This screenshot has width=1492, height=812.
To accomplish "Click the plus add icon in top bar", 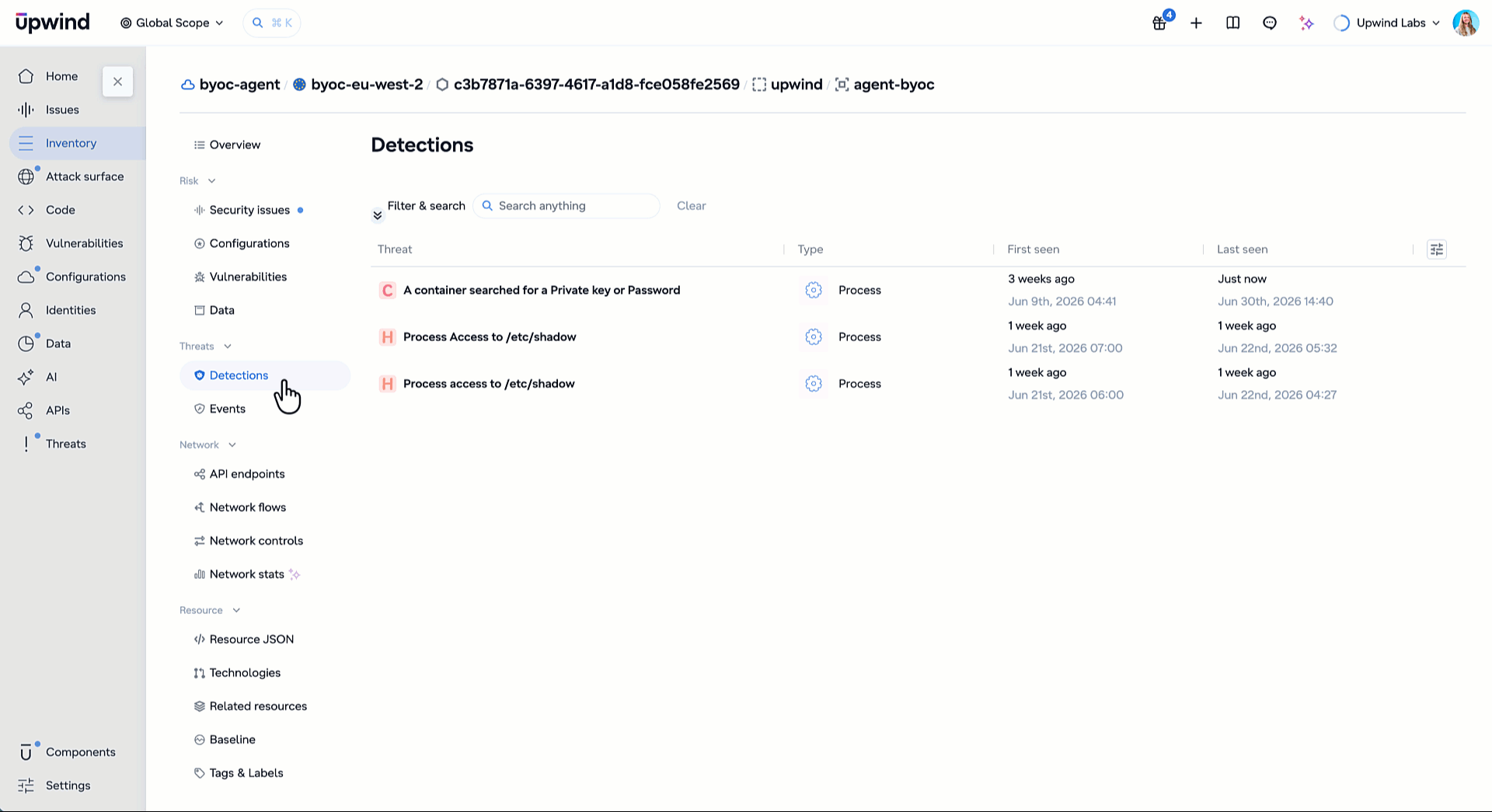I will click(1196, 23).
